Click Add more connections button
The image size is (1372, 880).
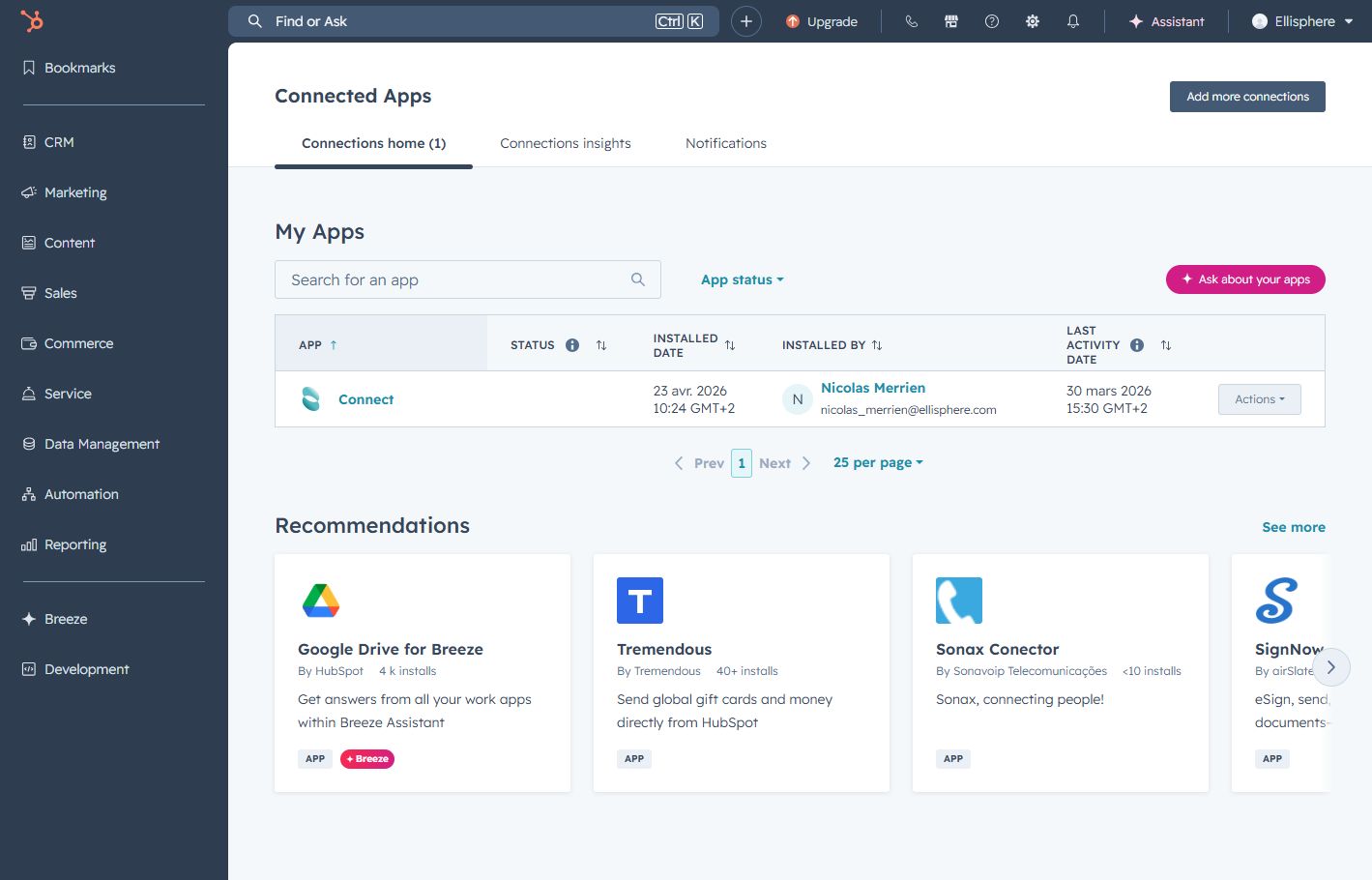(x=1247, y=97)
